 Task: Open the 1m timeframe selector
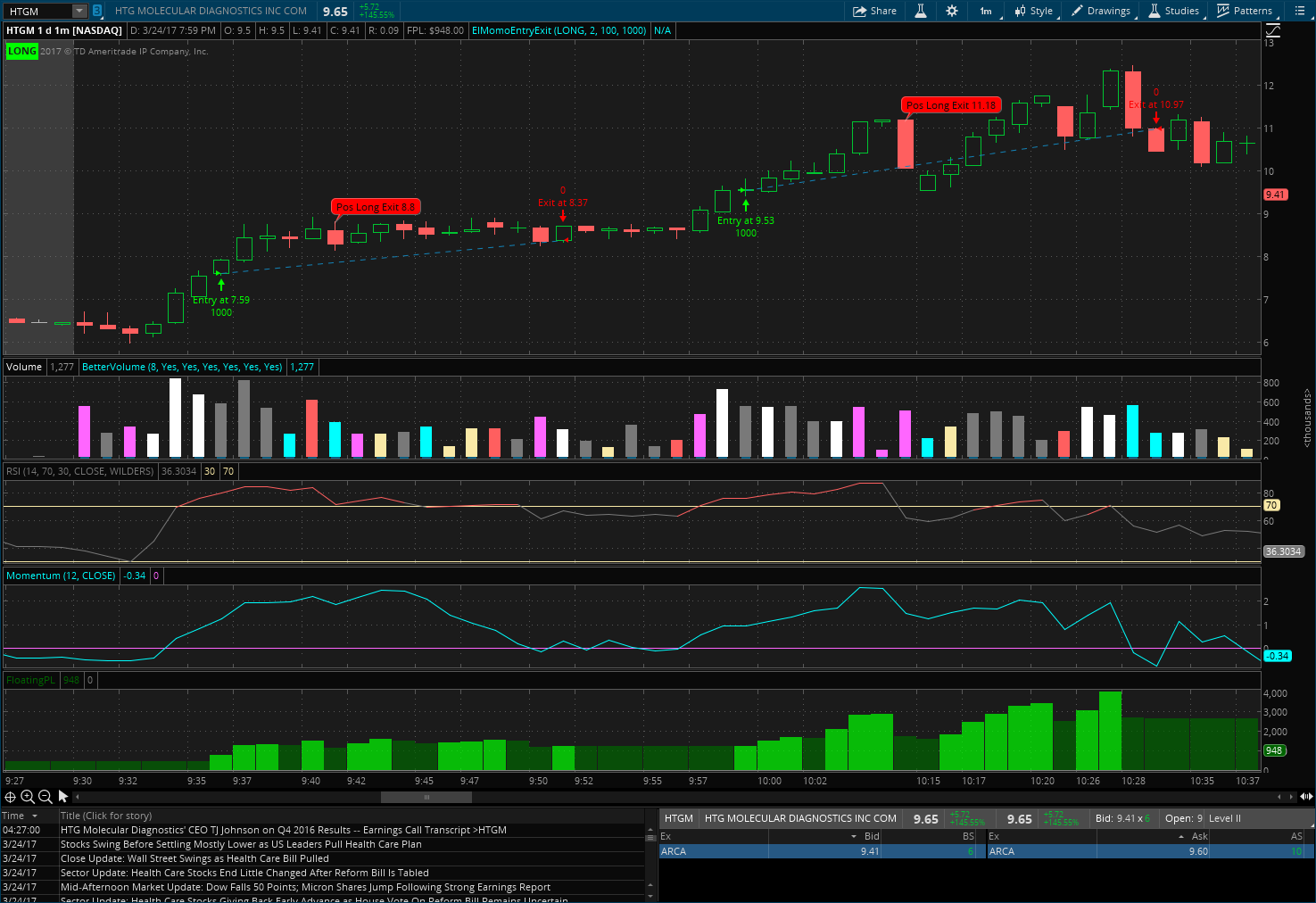click(988, 11)
